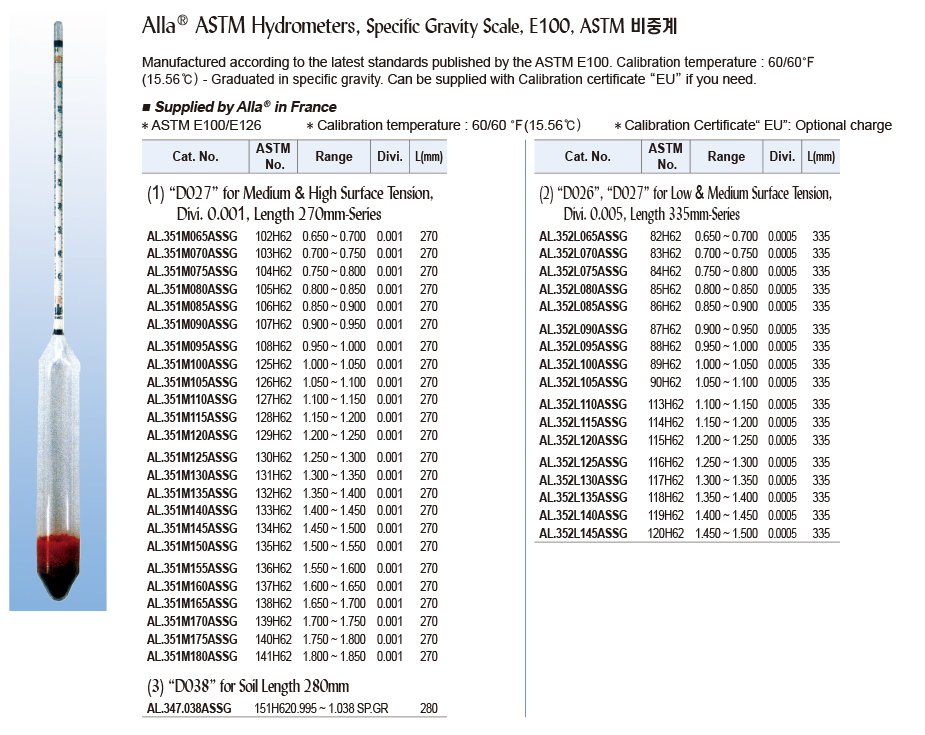Select catalog number AL.351M180ASSG

click(x=192, y=656)
